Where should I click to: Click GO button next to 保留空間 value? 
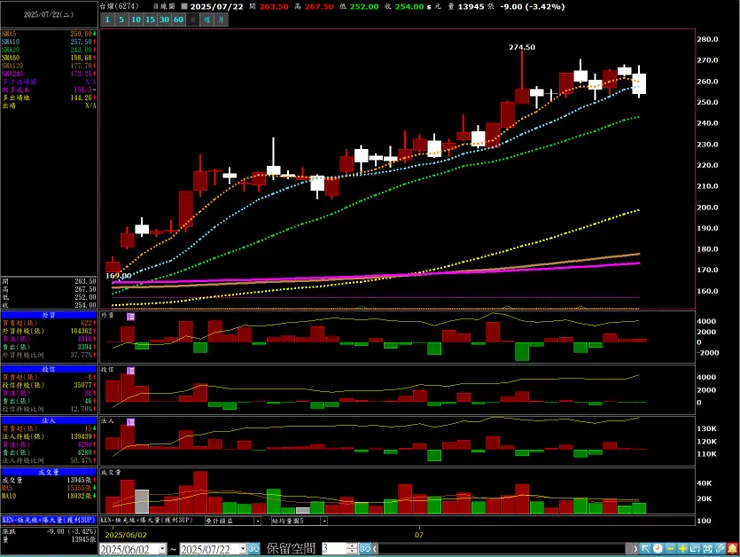coord(365,549)
